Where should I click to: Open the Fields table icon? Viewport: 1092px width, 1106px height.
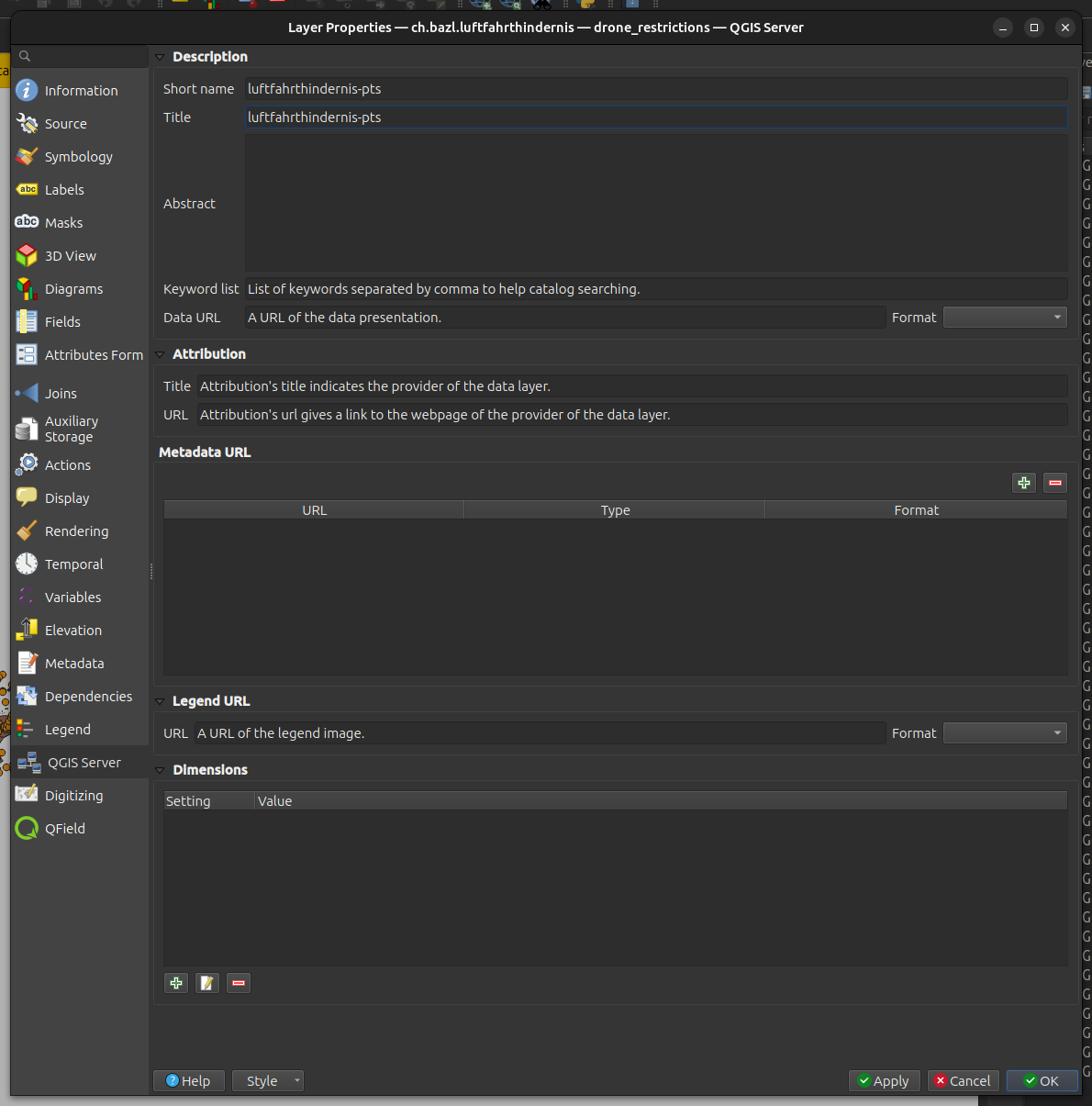27,321
